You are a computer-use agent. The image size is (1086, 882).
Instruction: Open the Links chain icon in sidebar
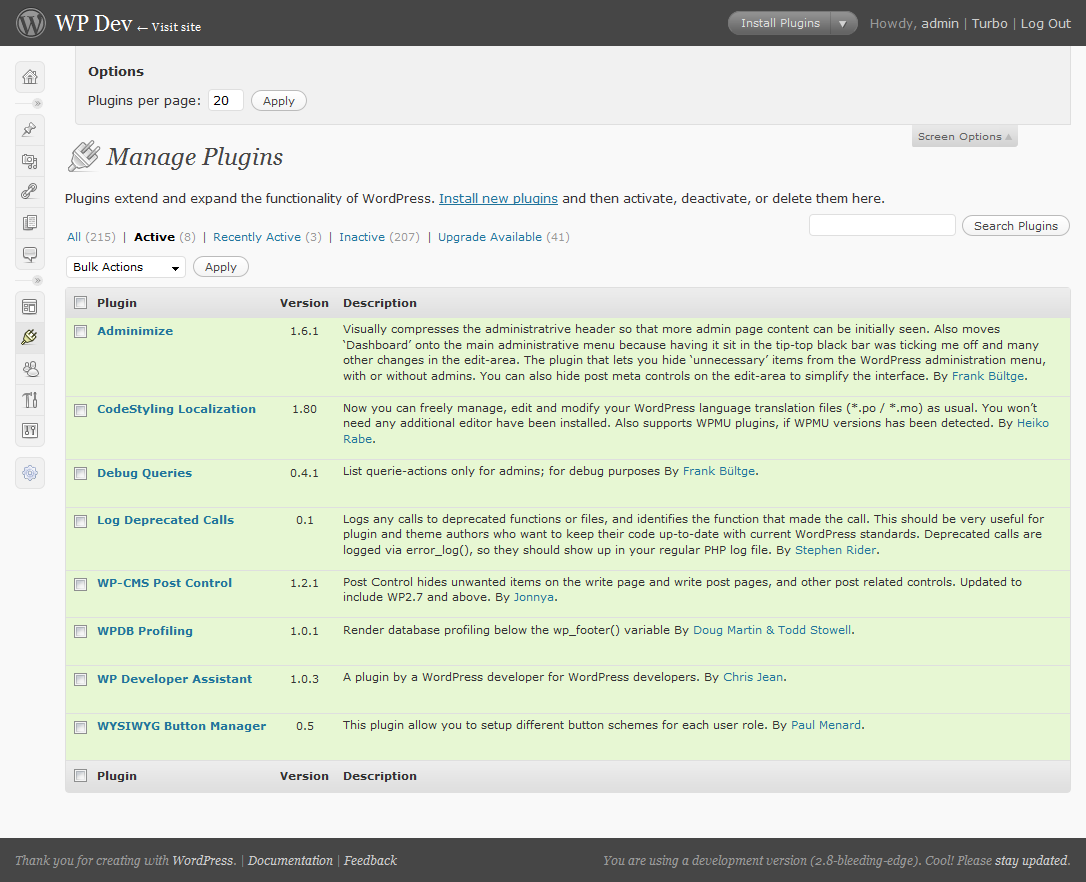pos(30,192)
